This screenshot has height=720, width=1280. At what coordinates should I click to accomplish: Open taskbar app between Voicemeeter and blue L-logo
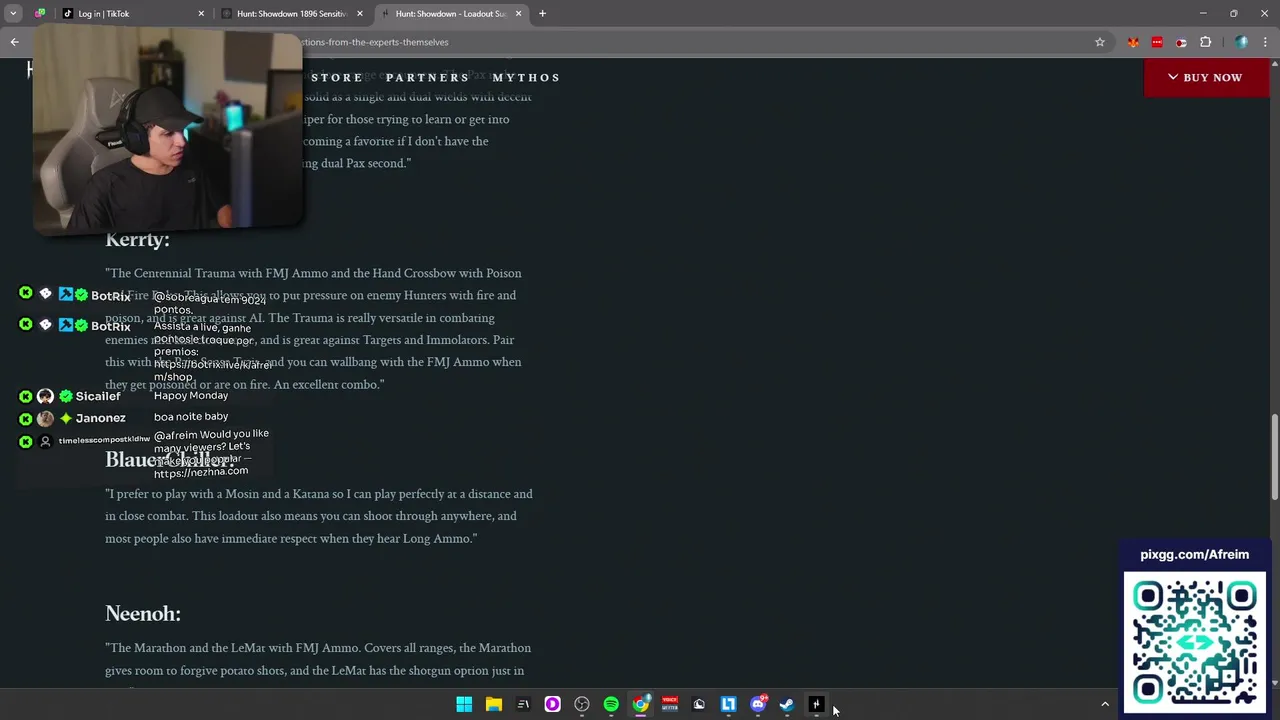click(699, 705)
